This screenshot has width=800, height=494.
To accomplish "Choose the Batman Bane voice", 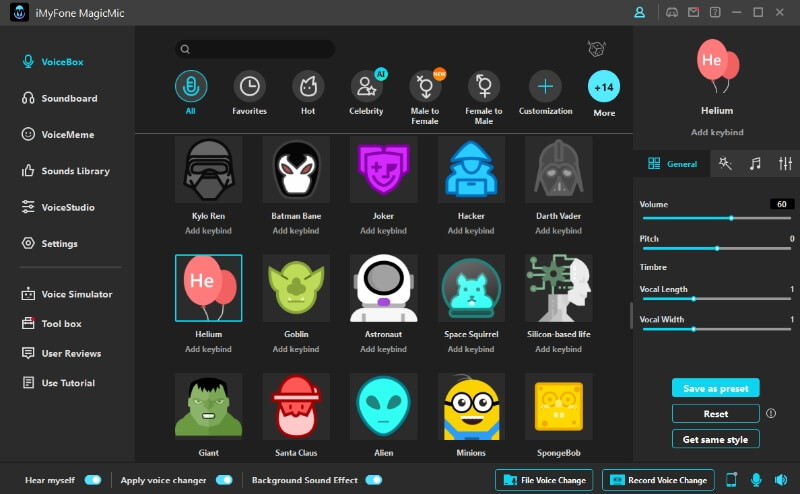I will (296, 169).
